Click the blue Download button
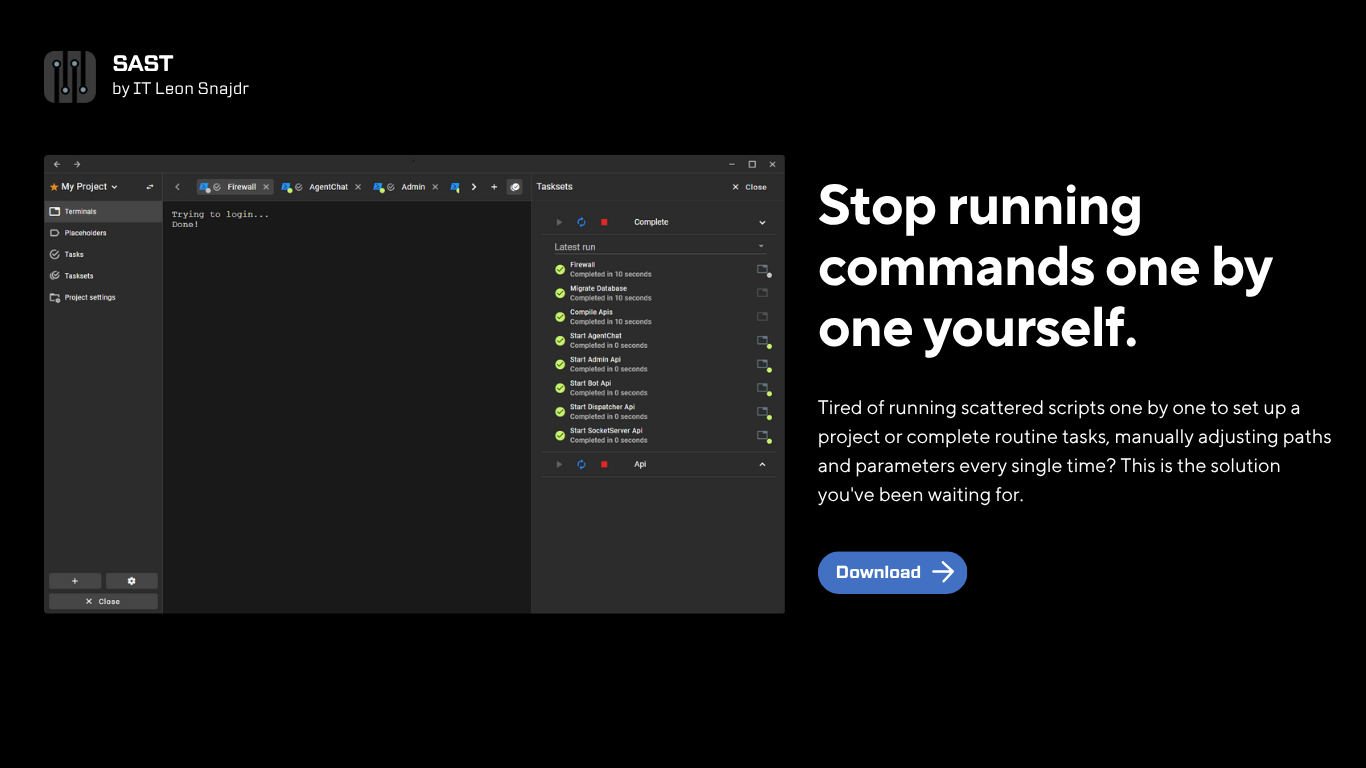1366x768 pixels. (892, 572)
